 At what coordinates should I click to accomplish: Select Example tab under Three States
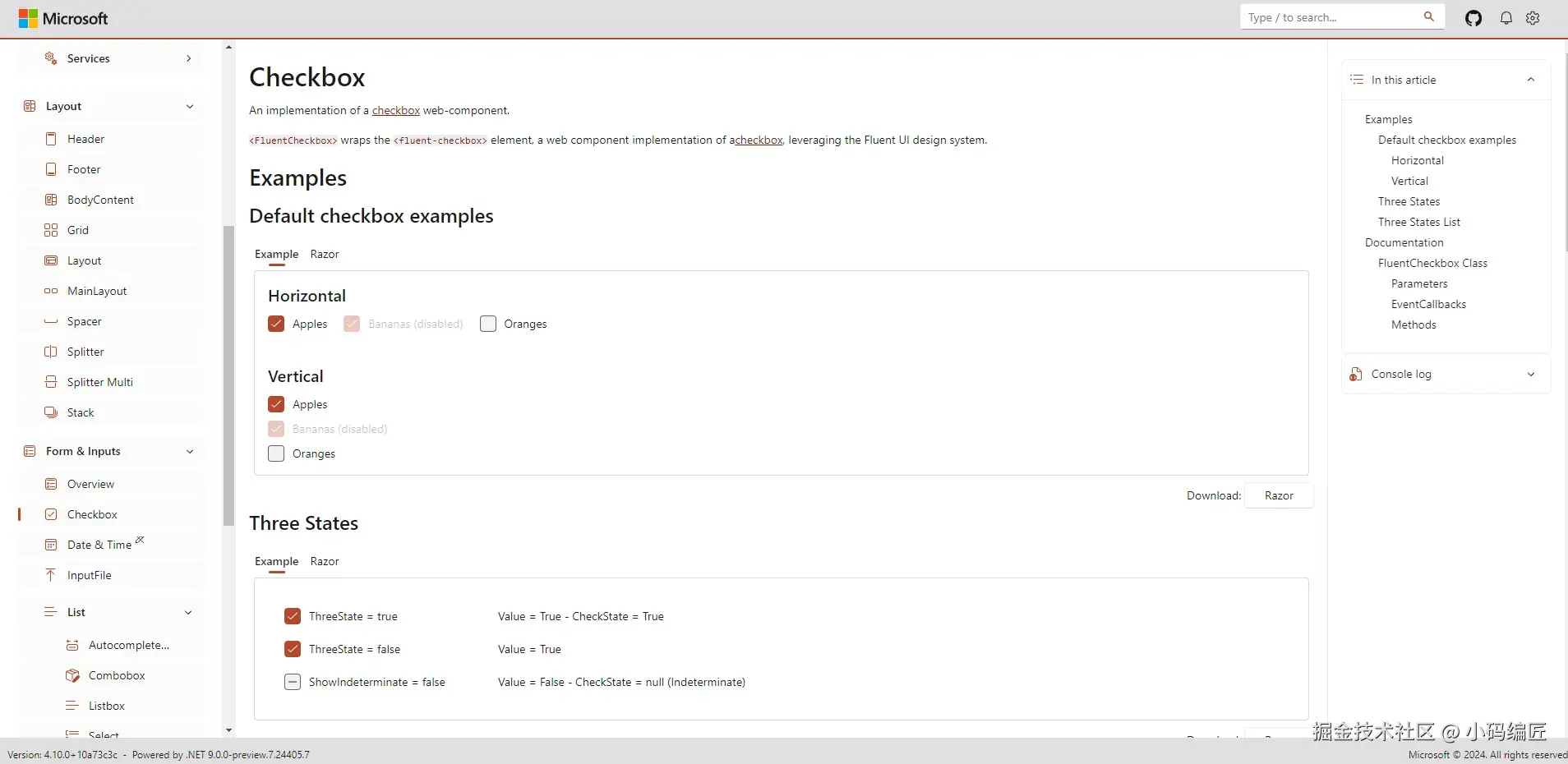pos(276,561)
